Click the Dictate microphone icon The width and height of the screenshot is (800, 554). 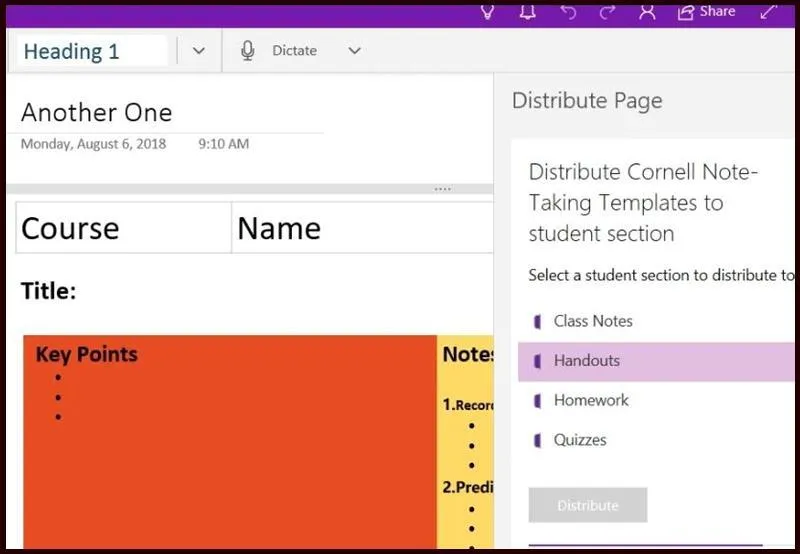tap(247, 51)
